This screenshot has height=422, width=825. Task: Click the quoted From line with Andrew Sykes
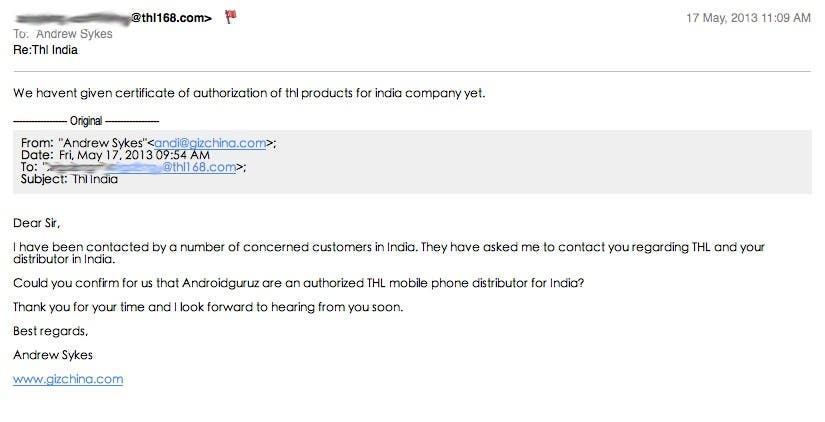148,143
